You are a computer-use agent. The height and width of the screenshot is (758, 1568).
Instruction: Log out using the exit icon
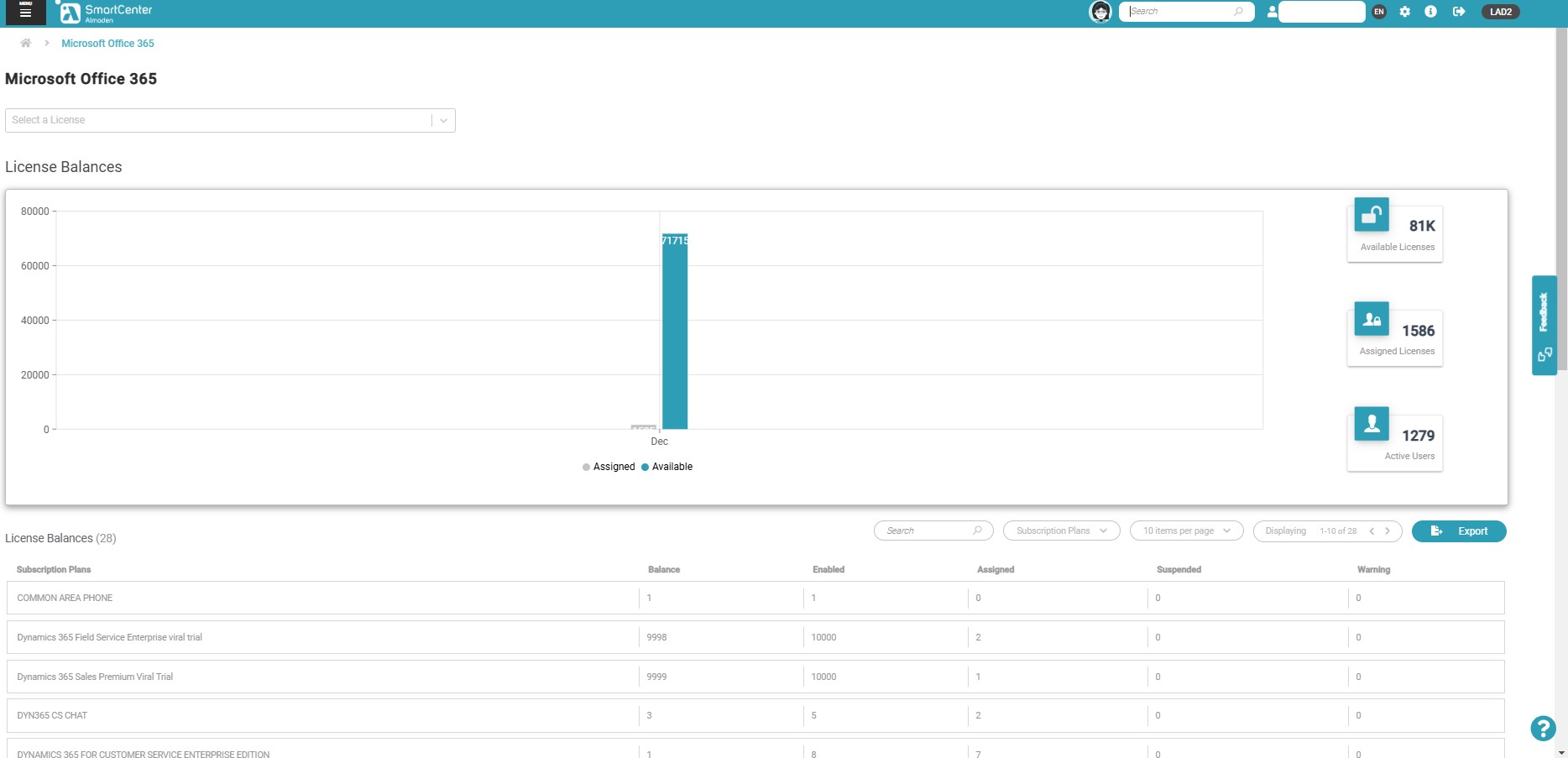[1459, 12]
